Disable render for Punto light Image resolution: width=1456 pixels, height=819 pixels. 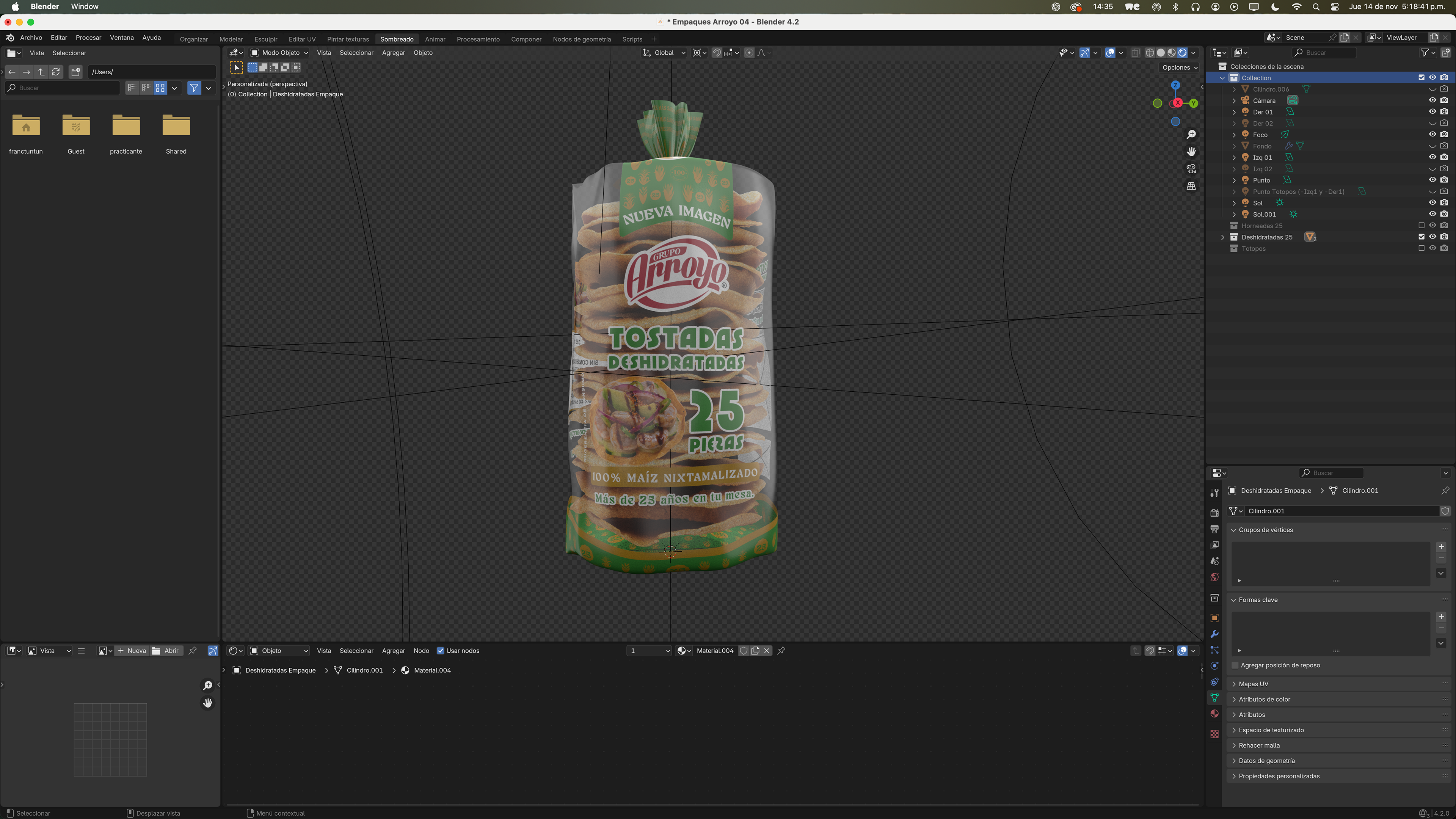1444,180
